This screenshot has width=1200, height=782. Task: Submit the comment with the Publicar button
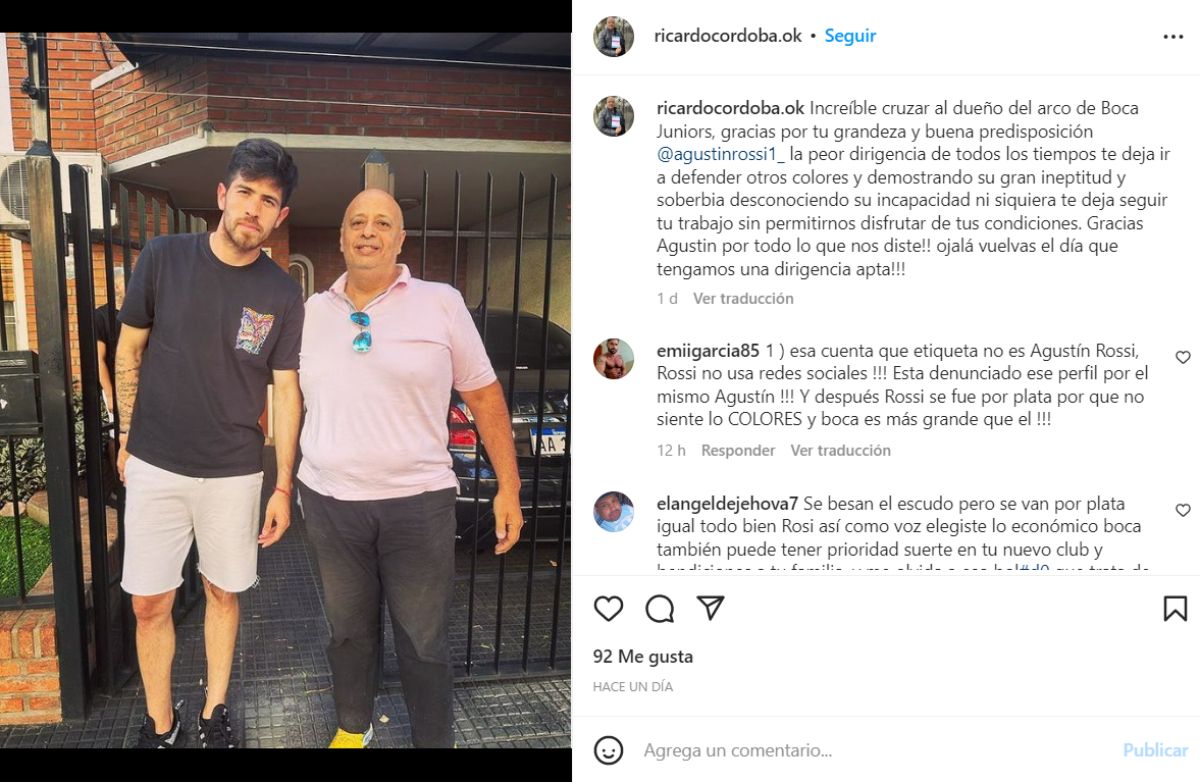click(x=1155, y=750)
